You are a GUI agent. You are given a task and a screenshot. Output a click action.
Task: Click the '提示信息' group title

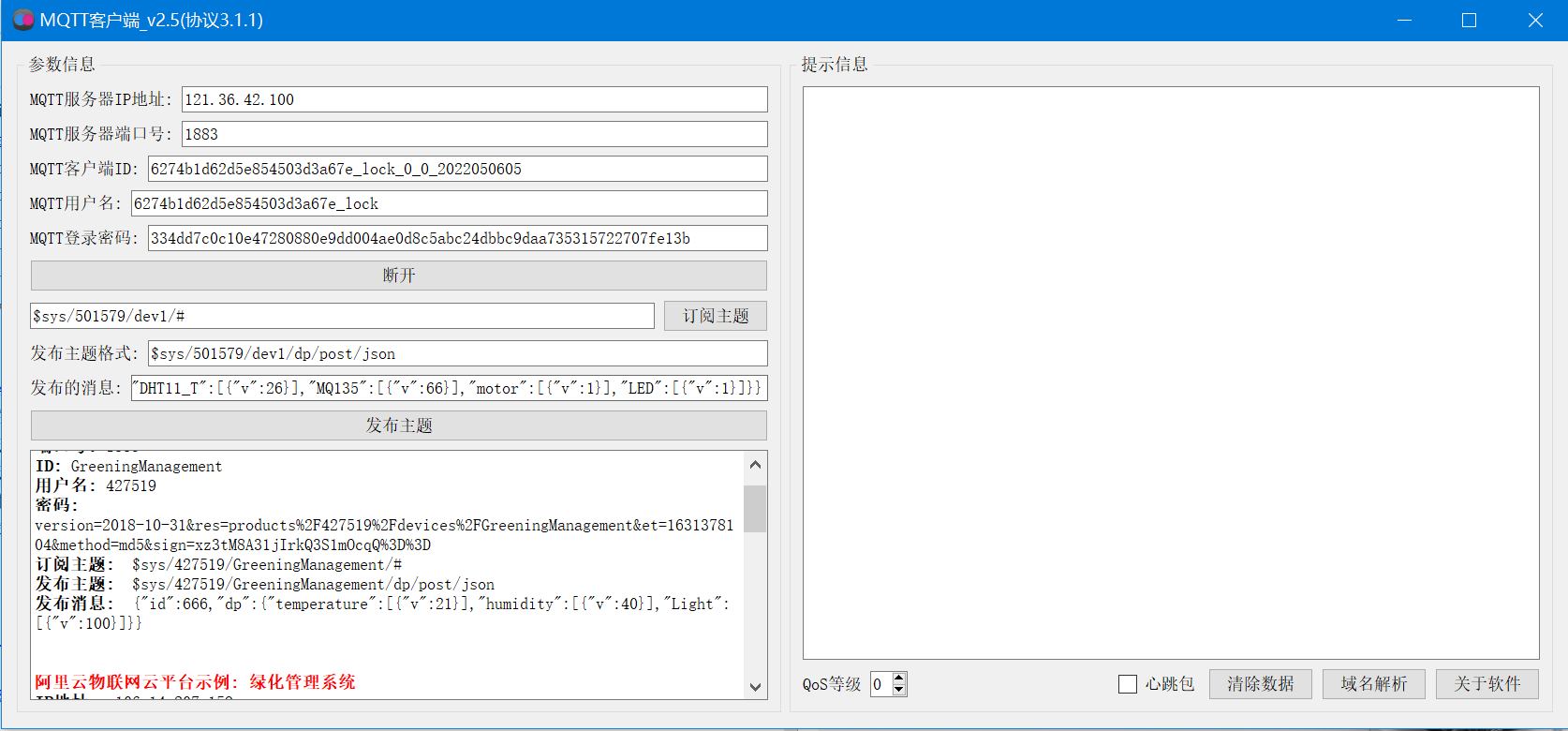click(x=835, y=64)
